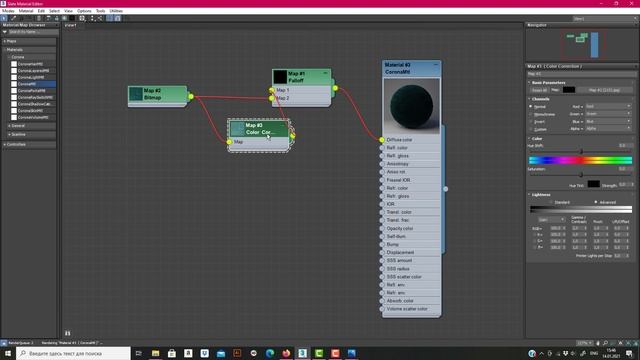Open the Tools menu
The image size is (640, 360).
click(x=100, y=11)
